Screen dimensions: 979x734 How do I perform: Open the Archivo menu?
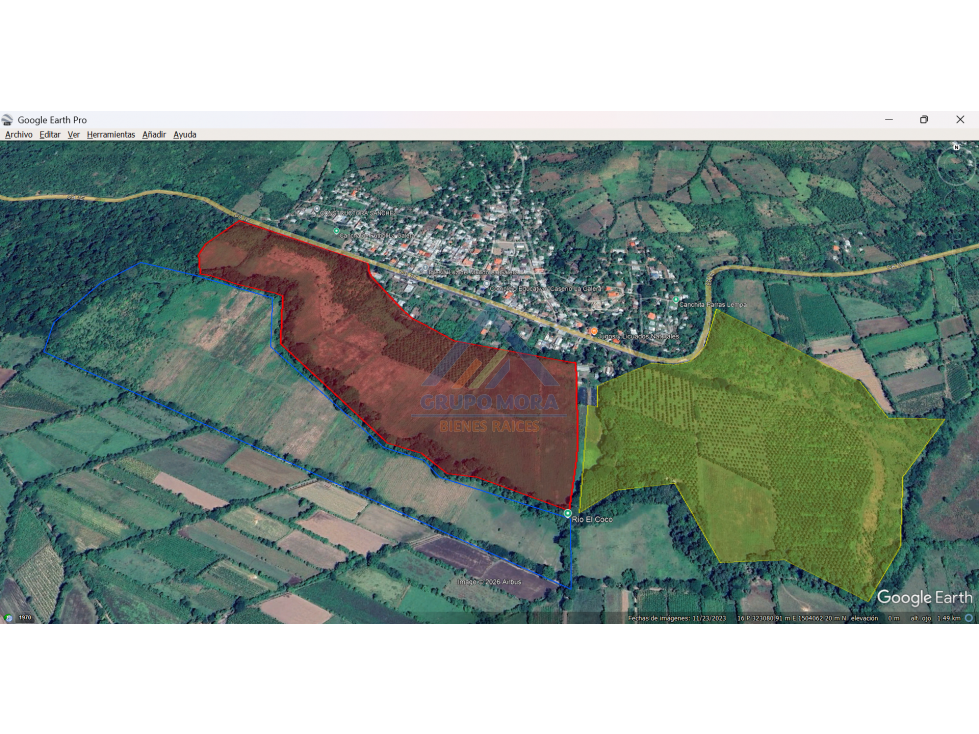click(x=19, y=134)
